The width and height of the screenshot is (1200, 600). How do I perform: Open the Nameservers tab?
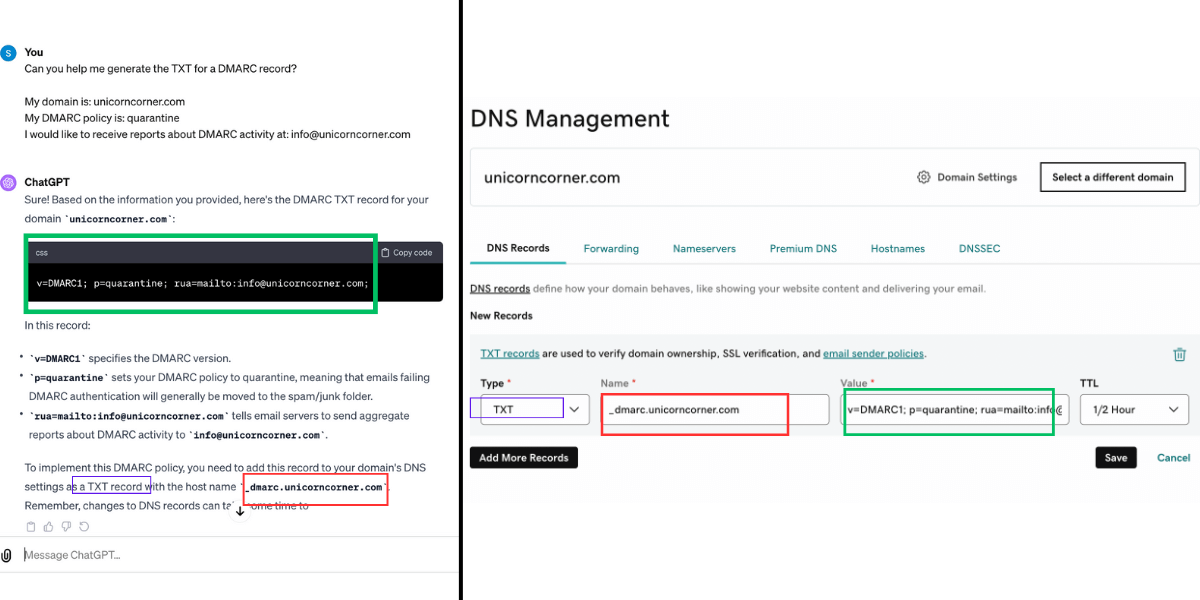click(x=704, y=248)
